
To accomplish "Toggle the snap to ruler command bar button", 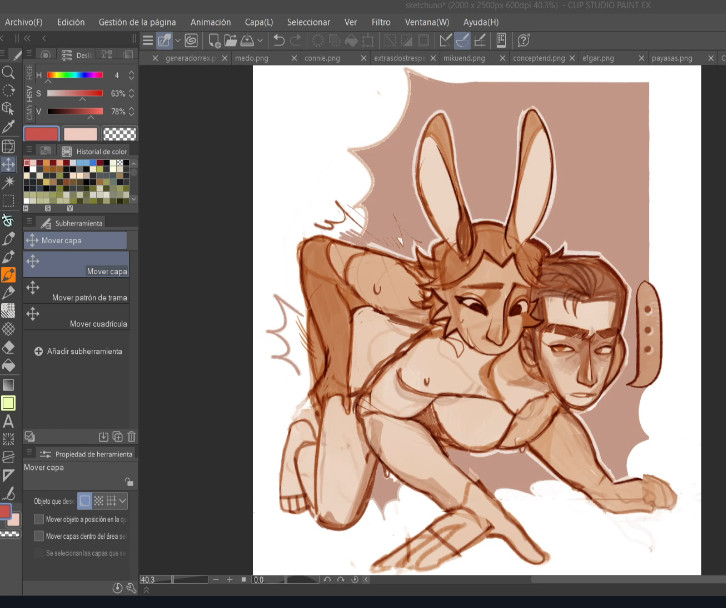I will [445, 41].
